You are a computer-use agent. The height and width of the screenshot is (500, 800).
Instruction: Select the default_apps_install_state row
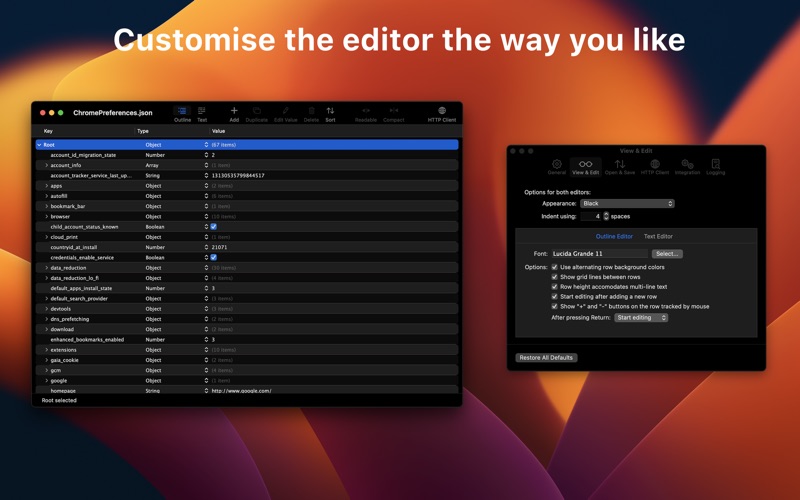pos(247,288)
